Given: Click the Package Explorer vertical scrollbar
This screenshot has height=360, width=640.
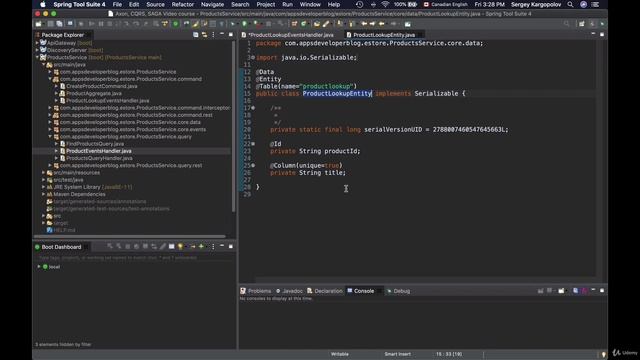Looking at the screenshot, I should (234, 127).
